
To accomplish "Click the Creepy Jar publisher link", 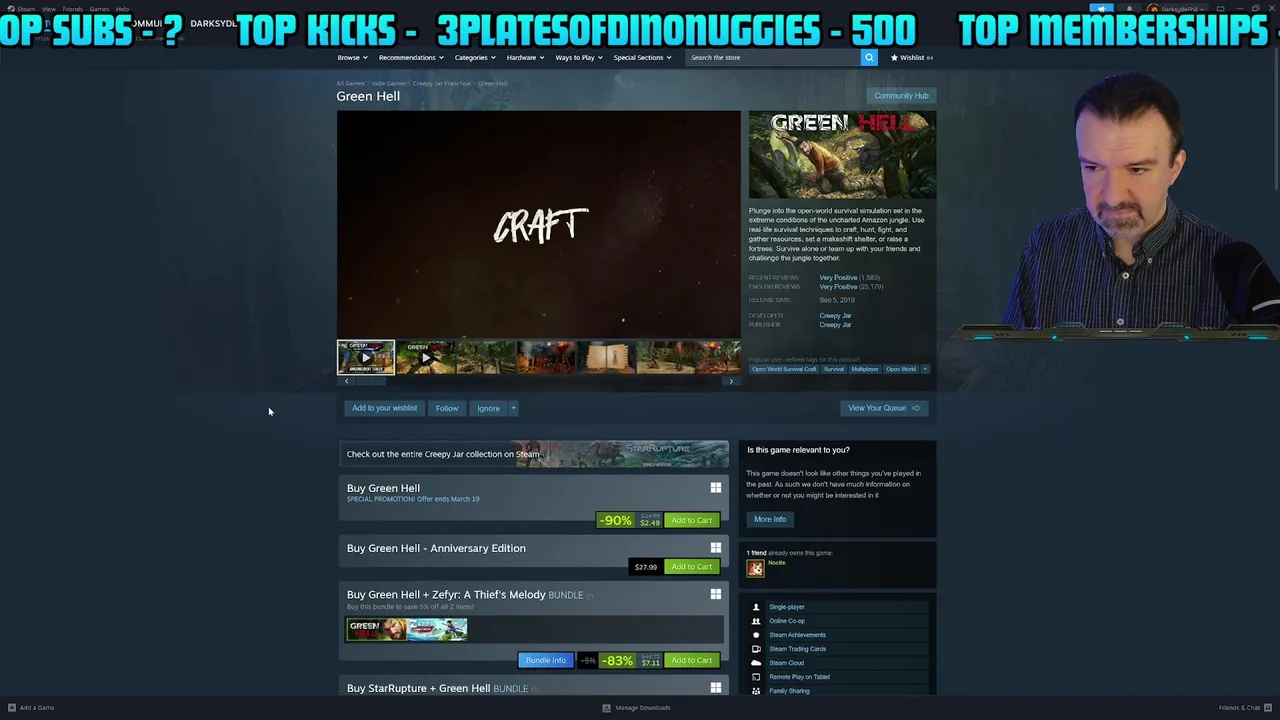I will (x=835, y=325).
